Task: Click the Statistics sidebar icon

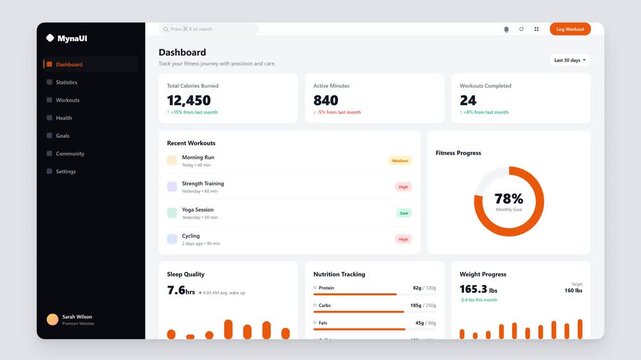Action: click(49, 82)
